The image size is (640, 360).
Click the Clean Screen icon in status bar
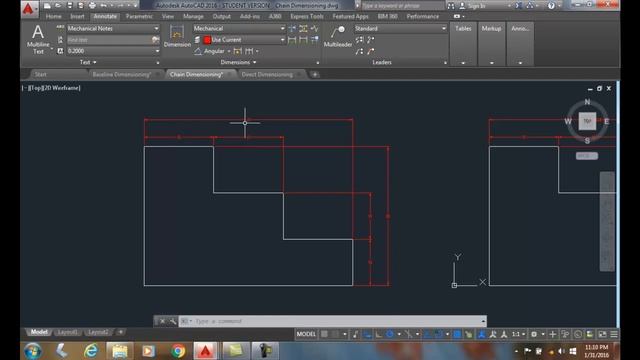coord(602,334)
